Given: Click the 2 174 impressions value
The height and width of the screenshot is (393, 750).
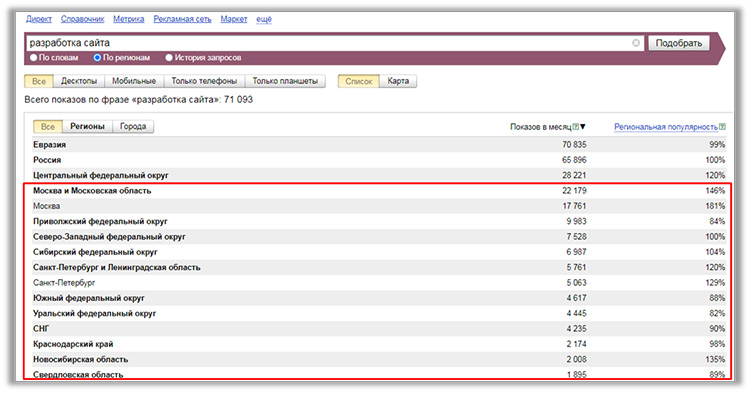Looking at the screenshot, I should click(x=576, y=344).
